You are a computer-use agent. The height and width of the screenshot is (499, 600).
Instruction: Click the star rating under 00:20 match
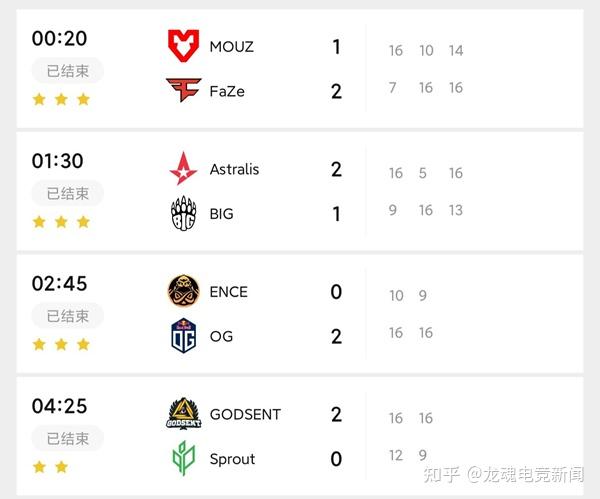click(61, 99)
